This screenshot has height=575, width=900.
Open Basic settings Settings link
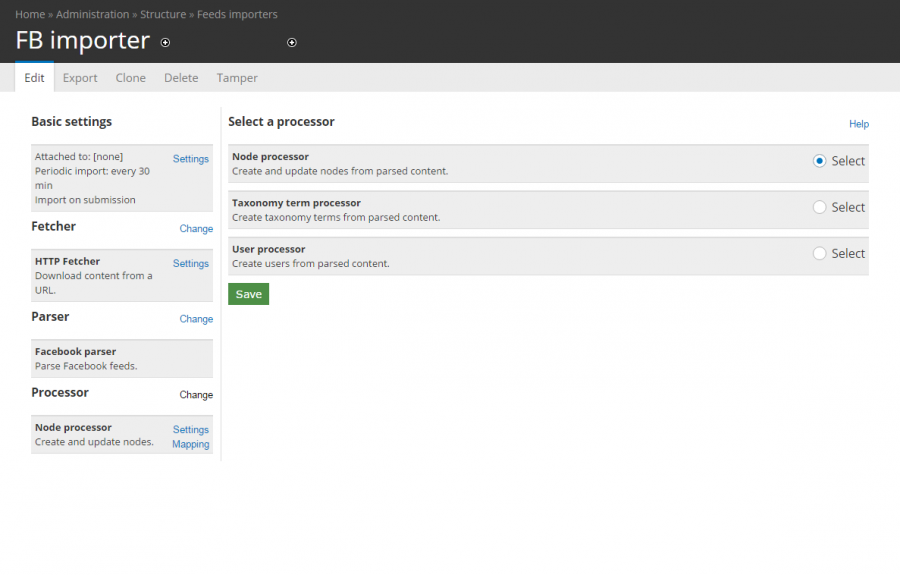tap(191, 159)
